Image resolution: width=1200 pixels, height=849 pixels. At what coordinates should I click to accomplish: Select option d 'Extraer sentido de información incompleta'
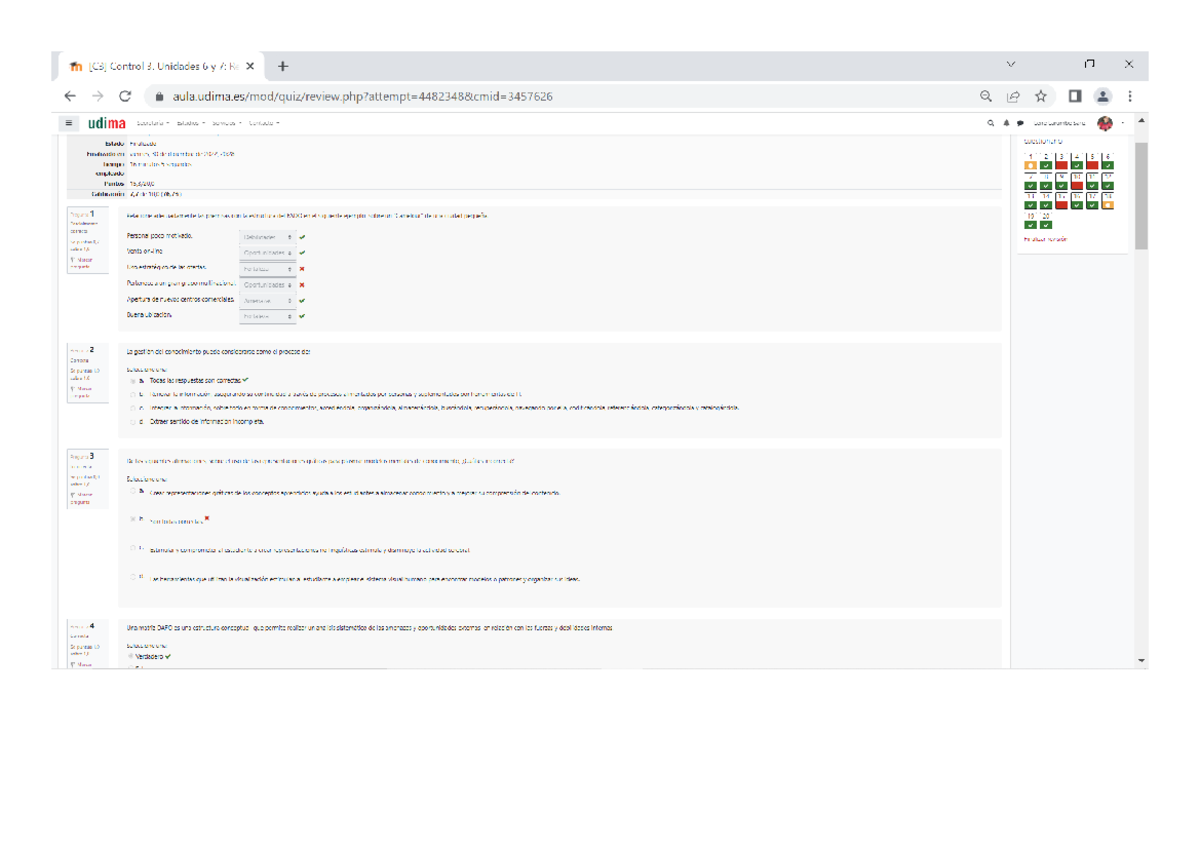133,422
